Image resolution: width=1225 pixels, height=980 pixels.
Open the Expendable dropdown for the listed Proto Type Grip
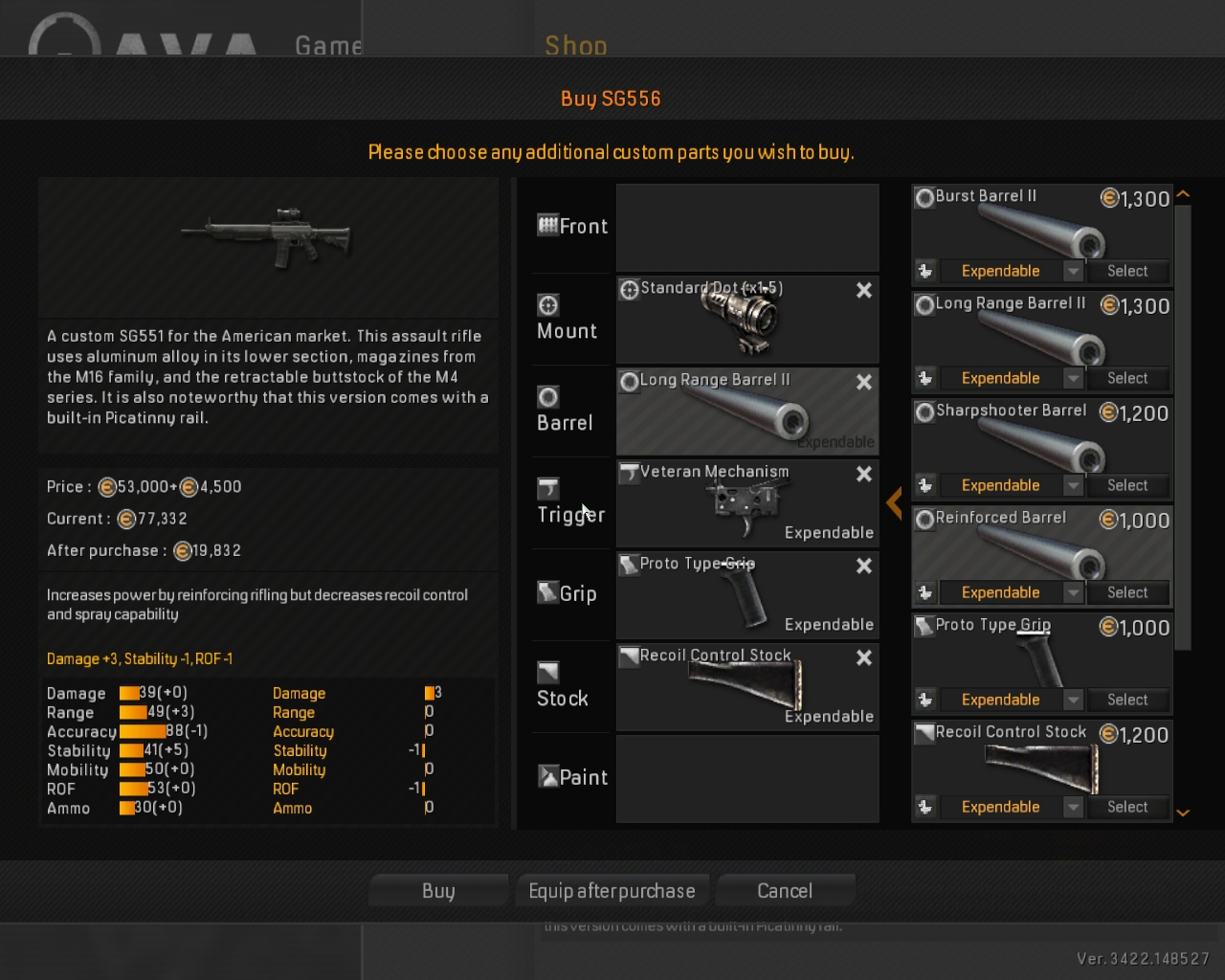coord(1073,701)
